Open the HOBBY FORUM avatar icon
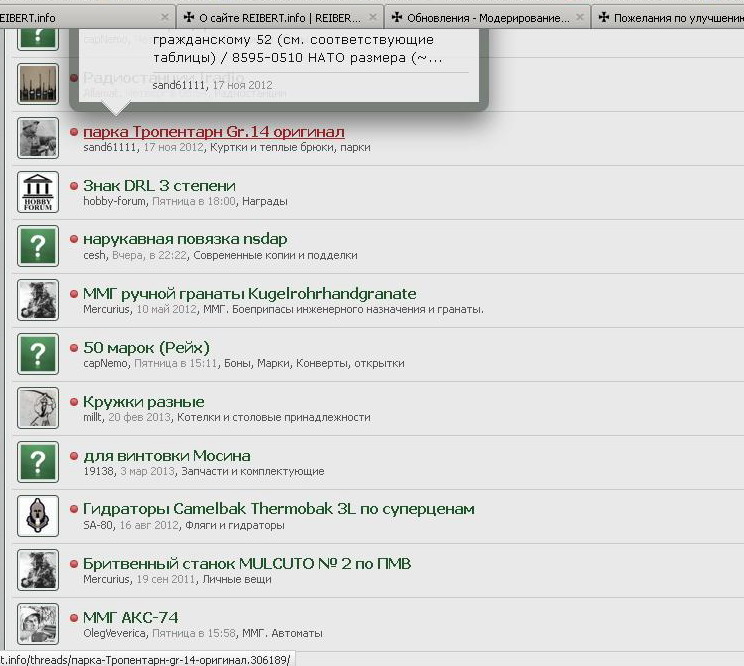The image size is (744, 666). 38,192
